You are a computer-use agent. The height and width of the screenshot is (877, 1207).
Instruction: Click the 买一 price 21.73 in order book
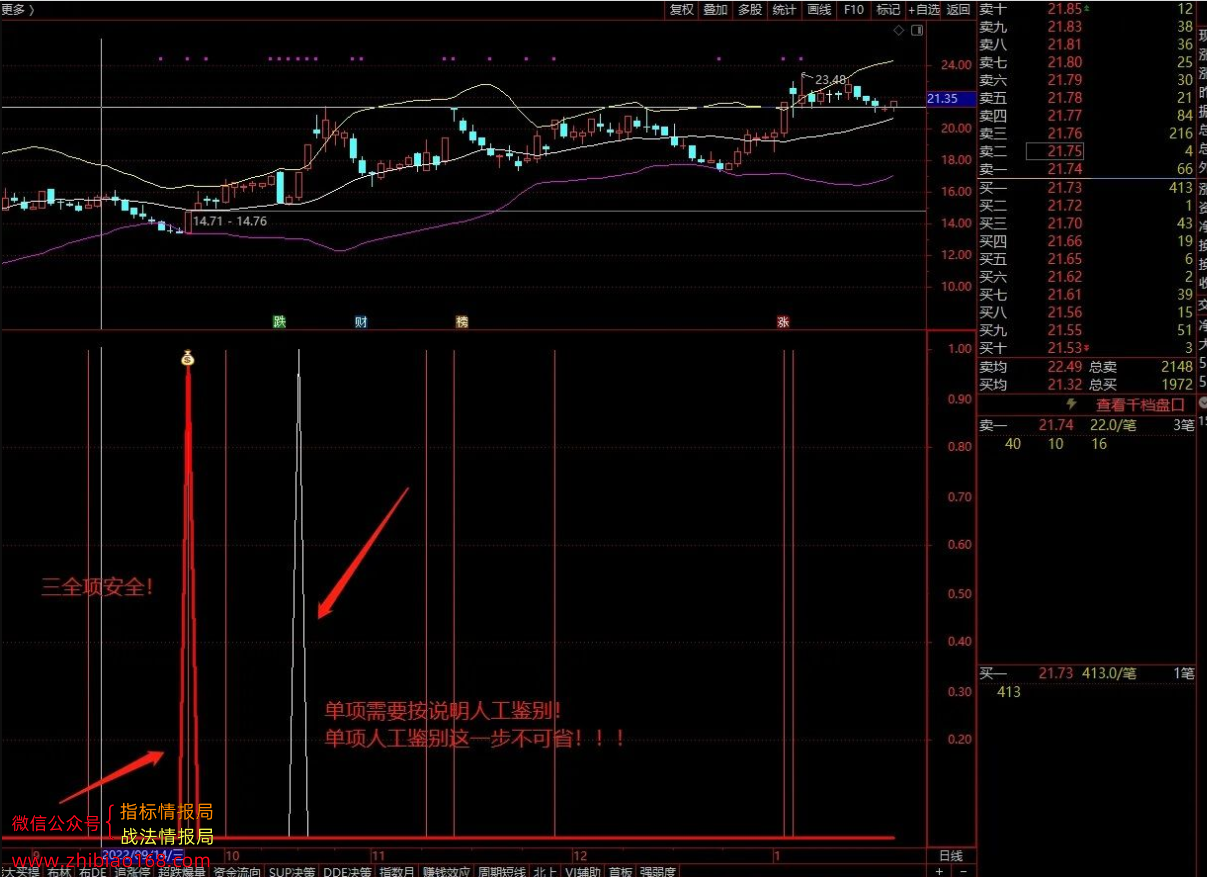(x=1065, y=188)
